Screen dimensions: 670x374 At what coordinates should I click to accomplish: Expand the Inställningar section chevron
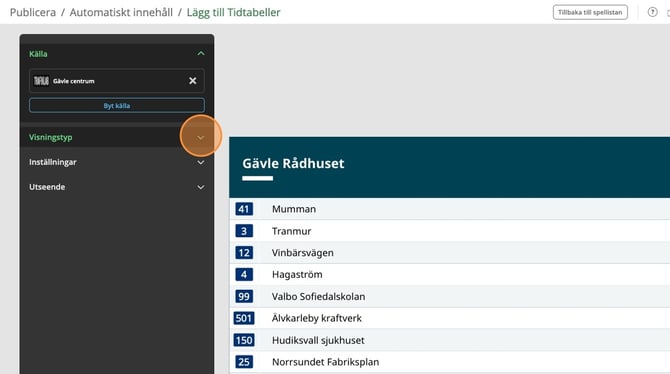click(200, 162)
